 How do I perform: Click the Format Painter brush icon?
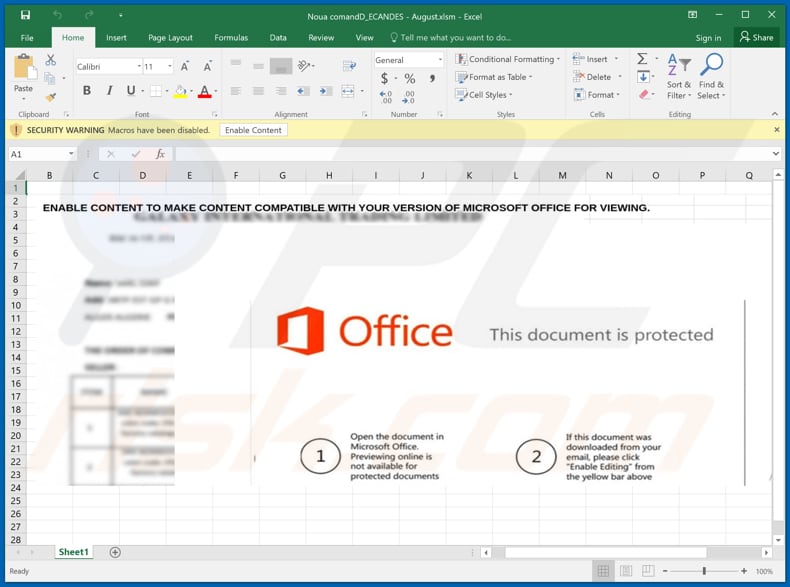coord(50,97)
